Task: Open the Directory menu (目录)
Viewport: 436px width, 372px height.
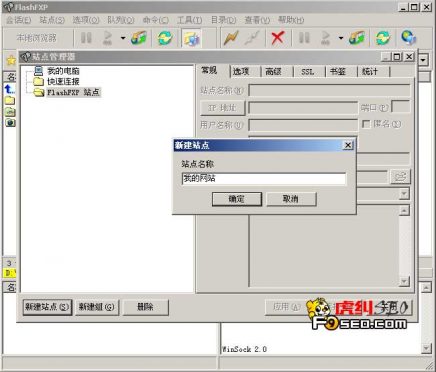Action: pos(223,20)
